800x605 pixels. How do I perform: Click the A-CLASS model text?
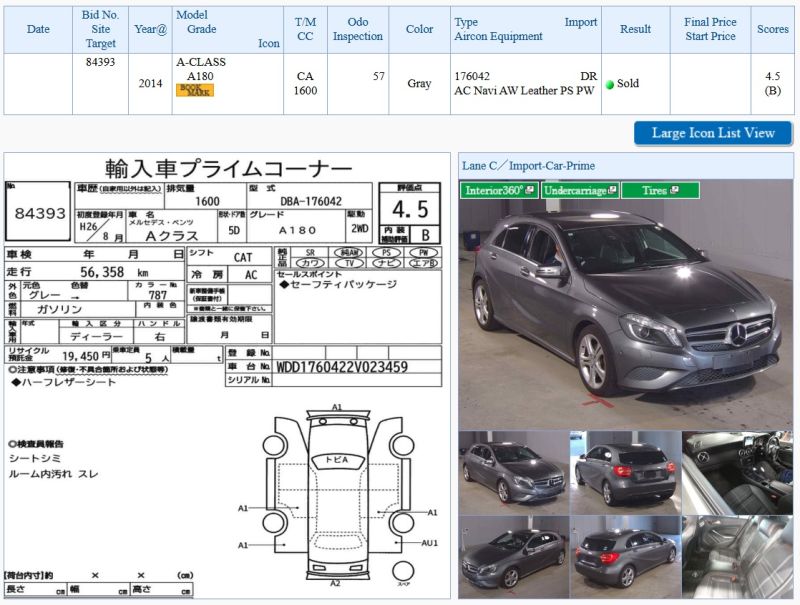201,62
